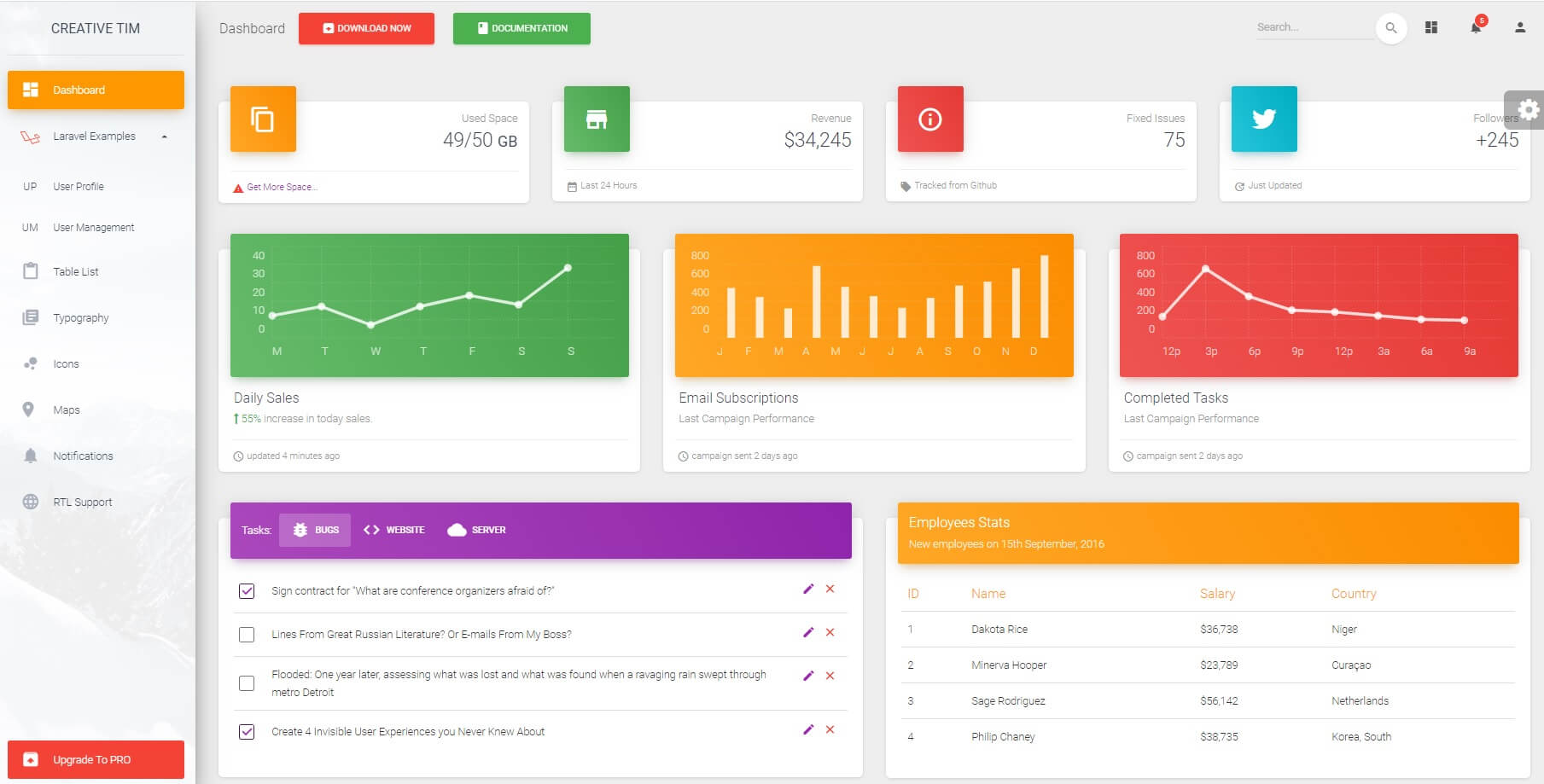
Task: Open the apps grid icon in top bar
Action: click(x=1431, y=27)
